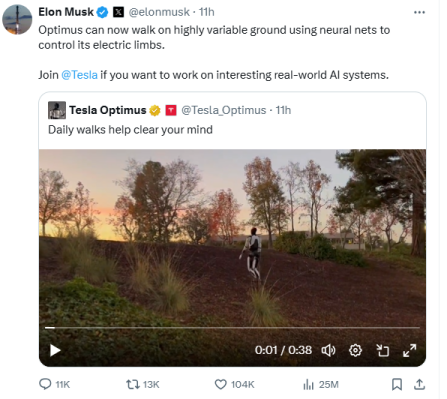Like the post via the 104K heart icon
Viewport: 447px width, 399px height.
pyautogui.click(x=220, y=384)
